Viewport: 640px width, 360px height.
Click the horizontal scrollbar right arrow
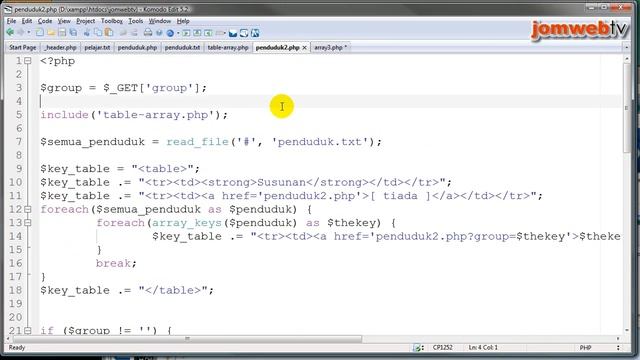pyautogui.click(x=618, y=339)
